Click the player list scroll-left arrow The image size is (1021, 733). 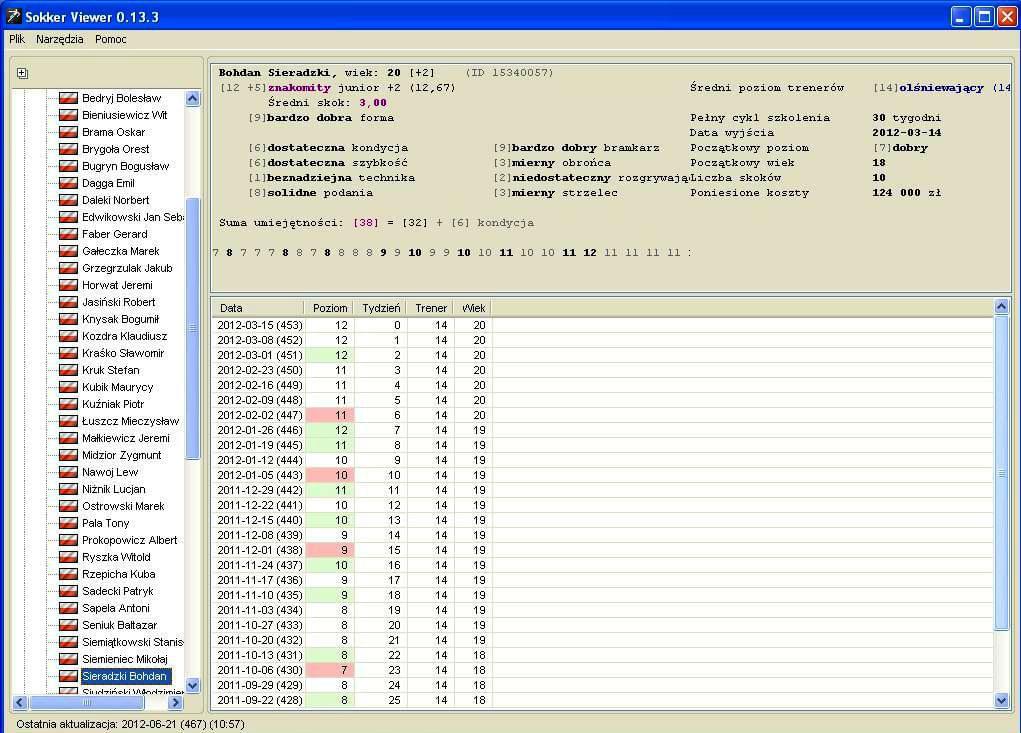point(20,702)
